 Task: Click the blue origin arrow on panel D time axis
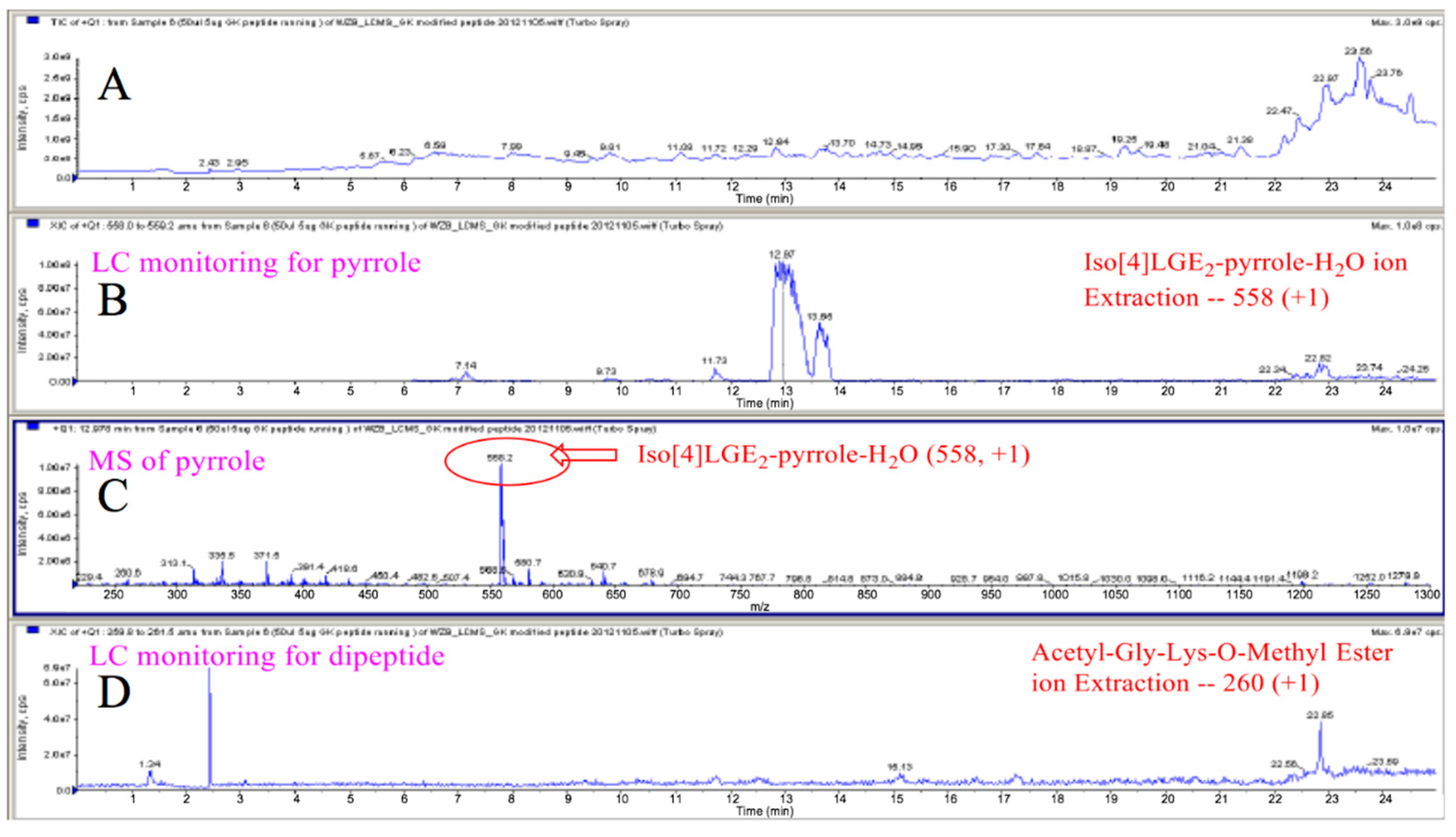75,790
